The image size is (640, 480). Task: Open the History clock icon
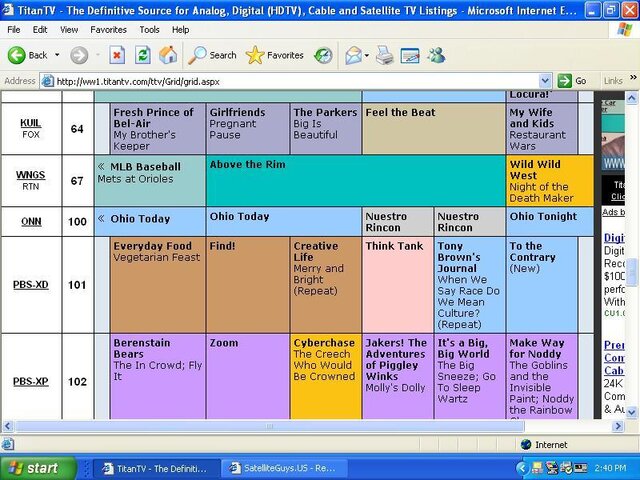click(x=323, y=55)
